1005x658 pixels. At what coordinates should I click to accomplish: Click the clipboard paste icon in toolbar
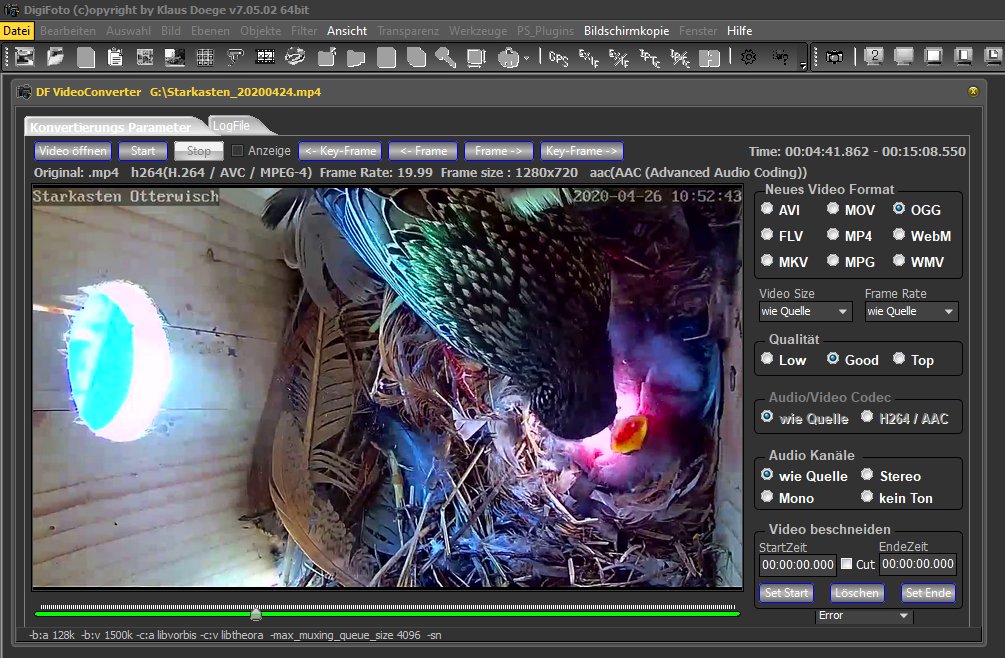(x=115, y=57)
